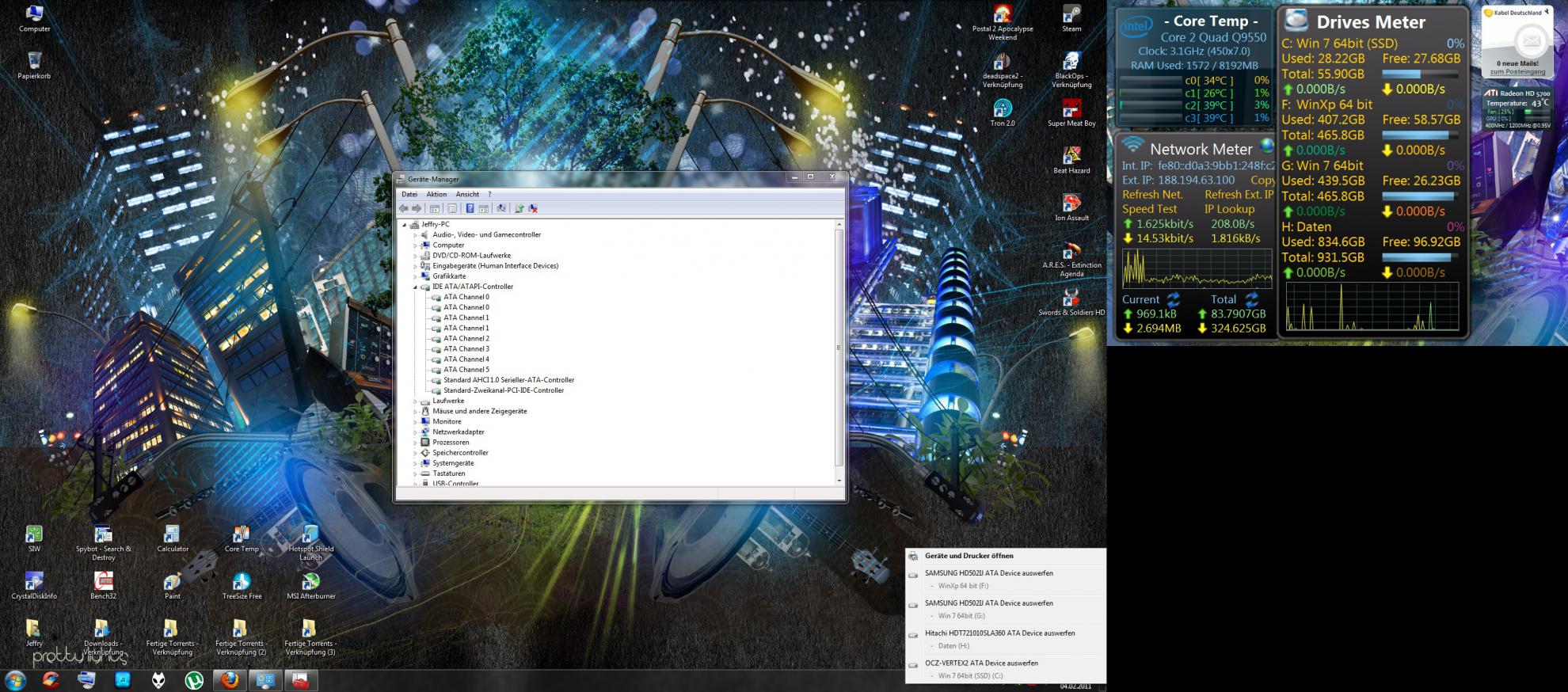Click the uninstall device icon with red X
This screenshot has height=692, width=1568.
pyautogui.click(x=533, y=208)
